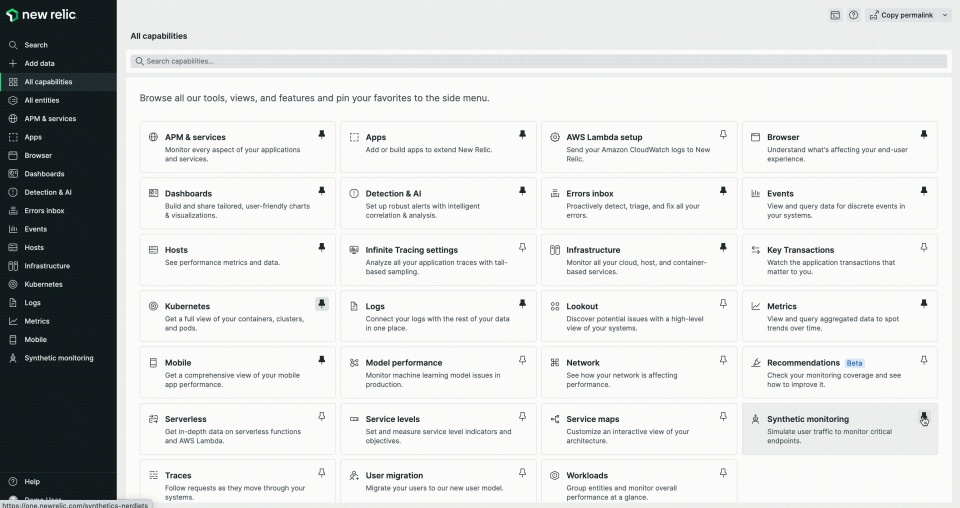This screenshot has width=960, height=508.
Task: Pin the Key Transactions card
Action: 924,247
